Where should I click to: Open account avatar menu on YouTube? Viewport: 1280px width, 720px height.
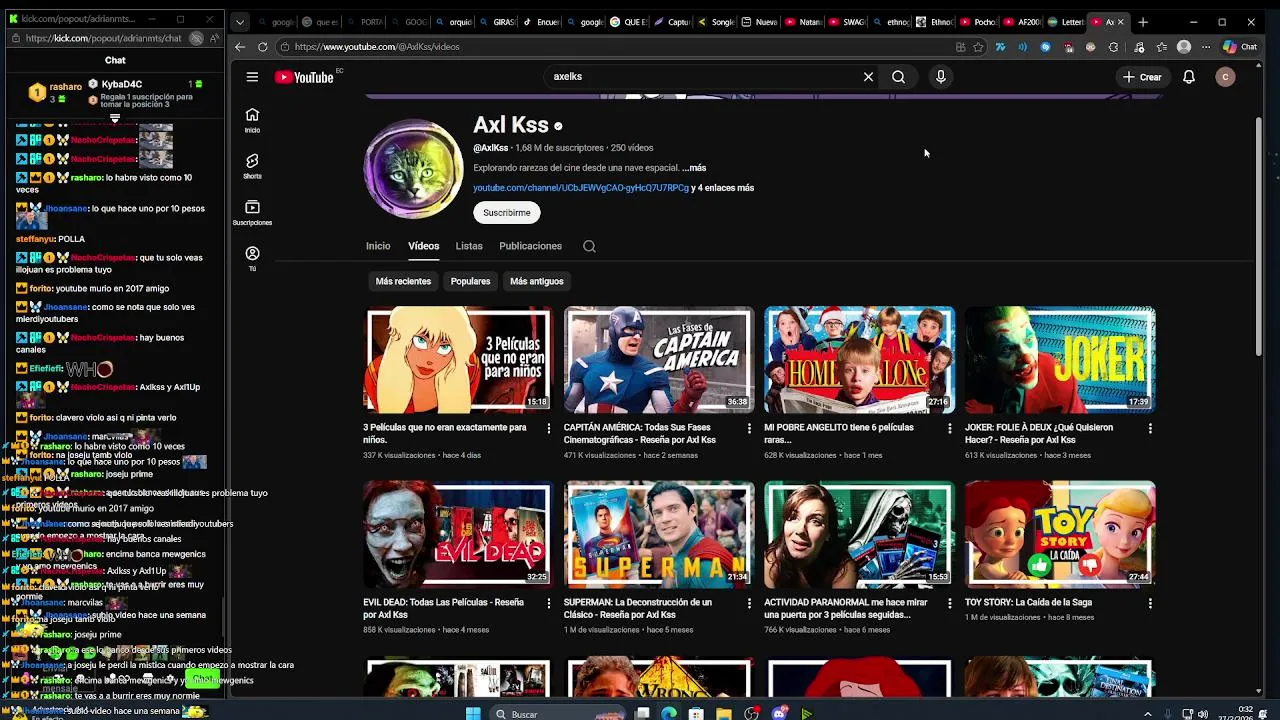[x=1225, y=77]
